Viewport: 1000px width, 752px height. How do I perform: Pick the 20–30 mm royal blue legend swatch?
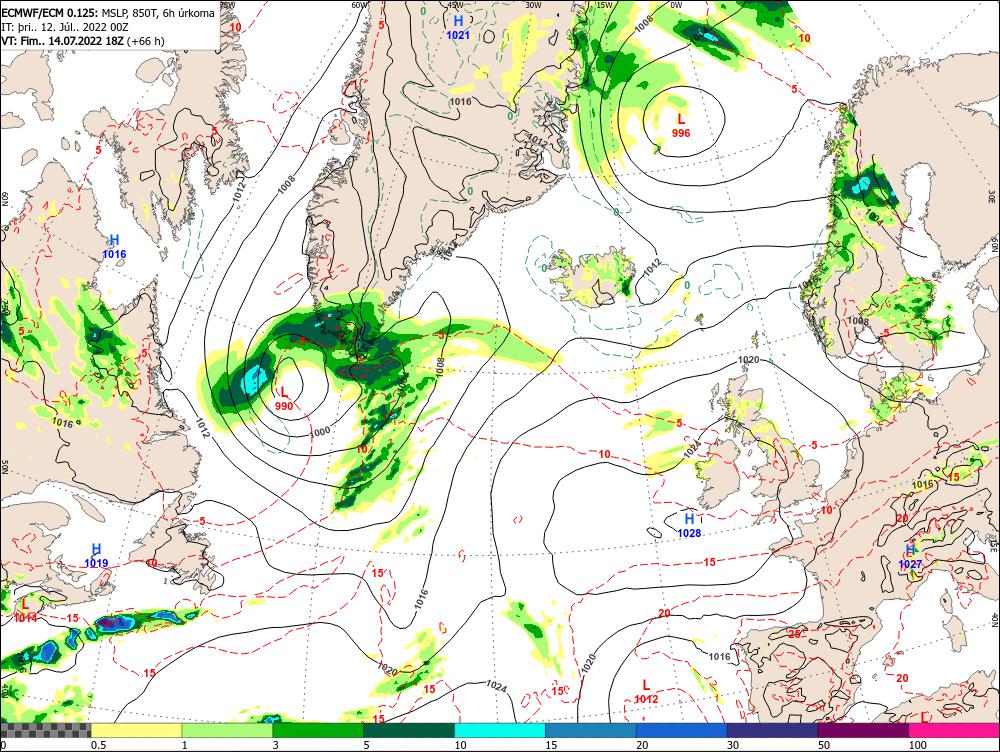coord(682,730)
